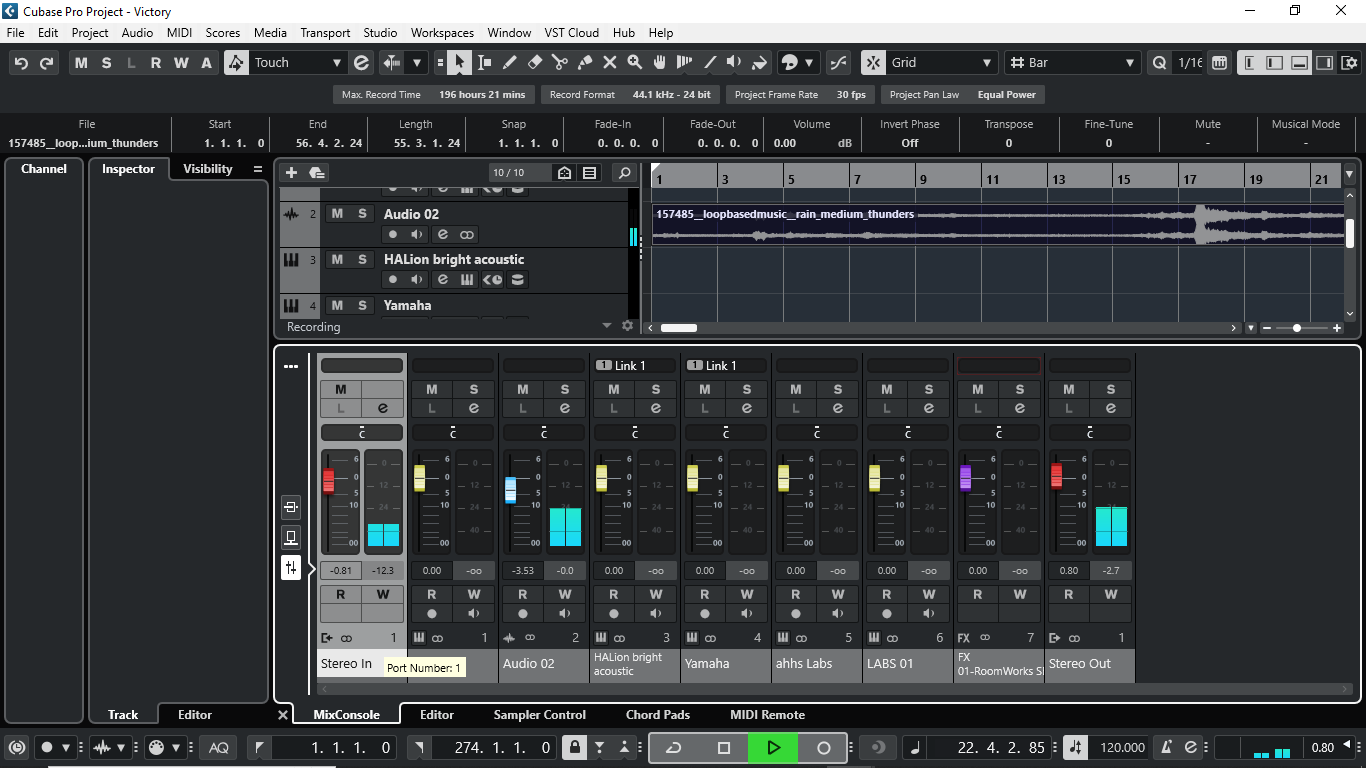Click the Undo arrow icon
1366x768 pixels.
pos(21,63)
